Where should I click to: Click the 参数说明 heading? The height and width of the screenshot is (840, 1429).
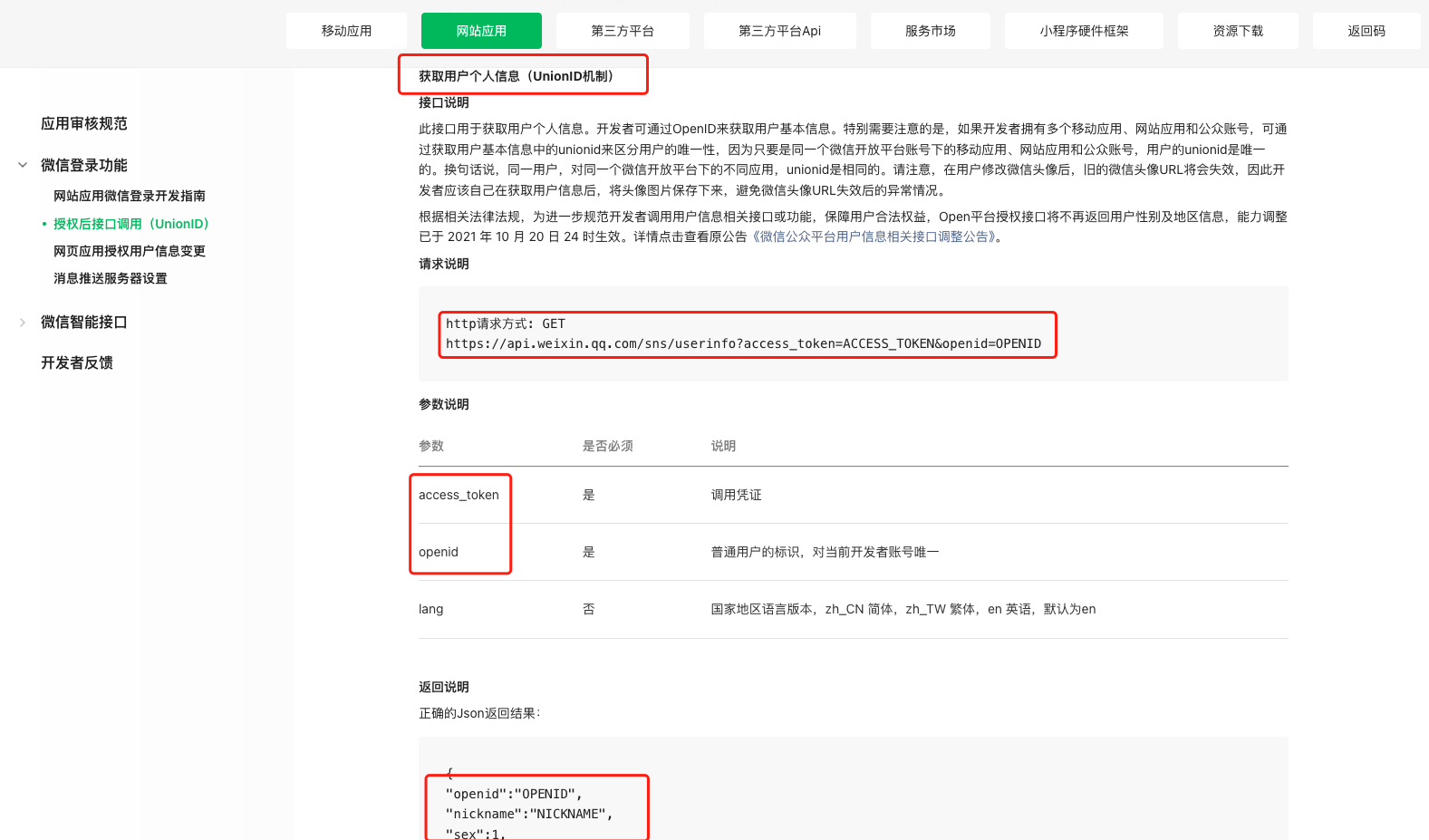click(444, 404)
